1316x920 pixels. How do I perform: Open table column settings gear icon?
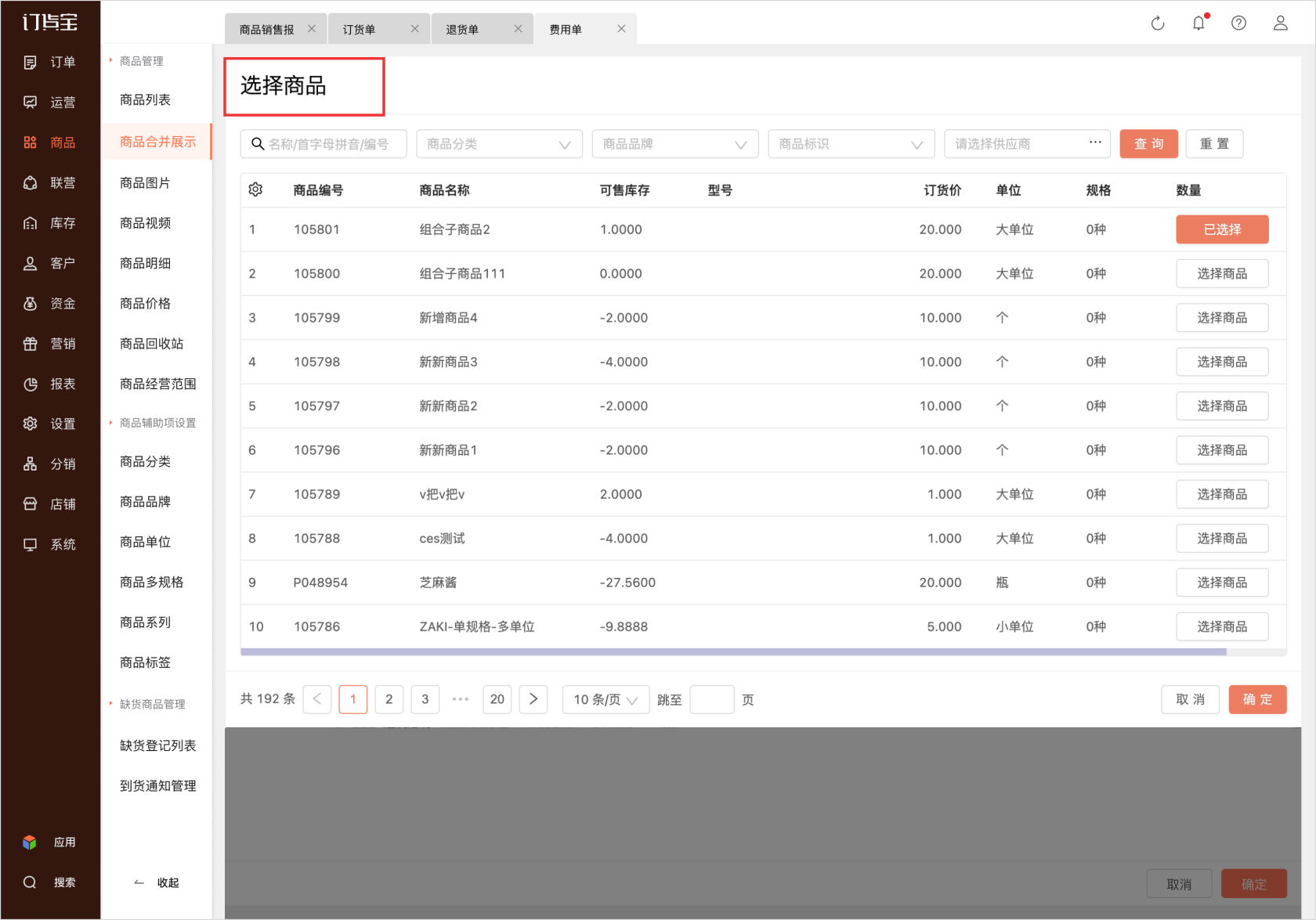[255, 189]
